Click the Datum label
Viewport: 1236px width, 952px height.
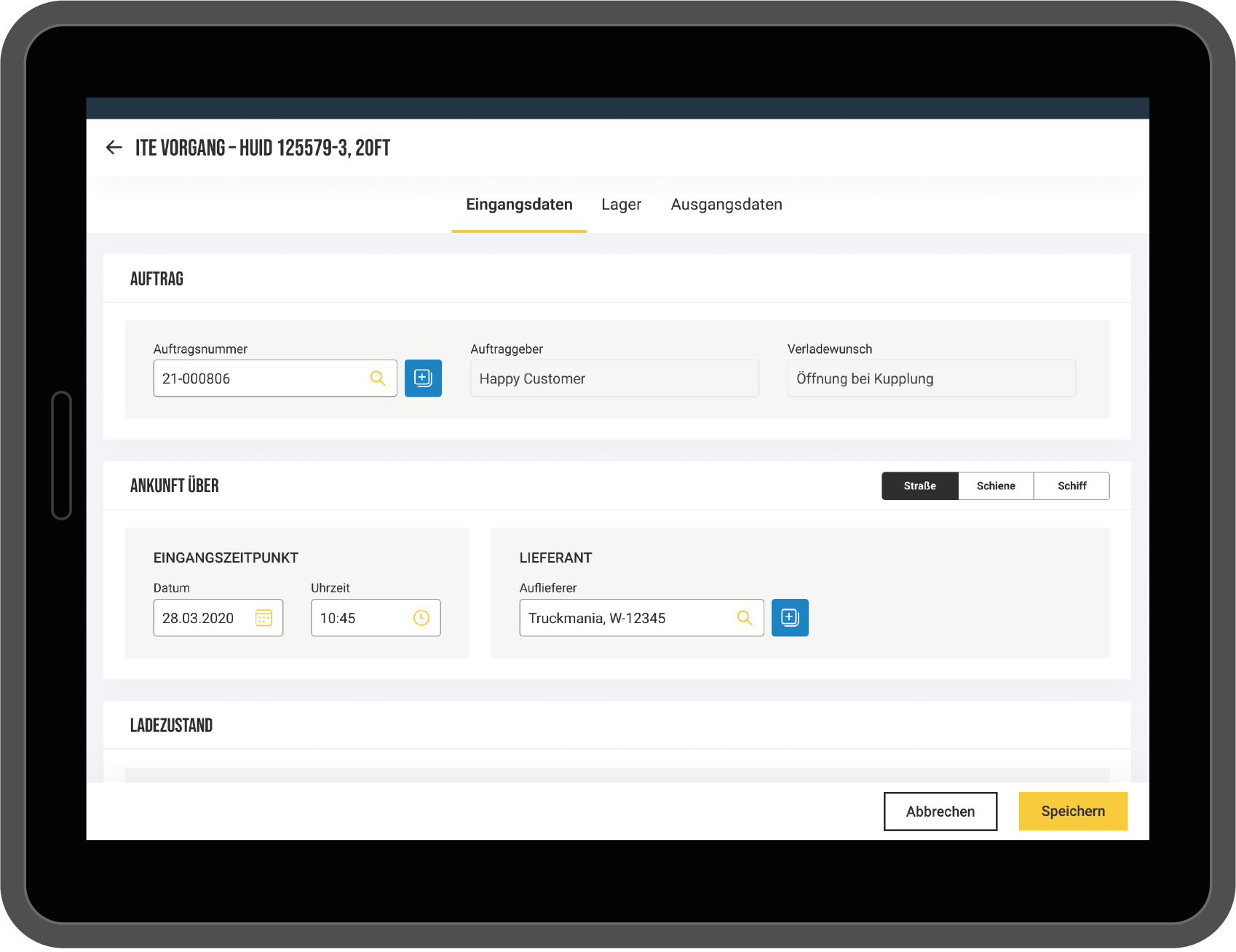click(x=172, y=588)
